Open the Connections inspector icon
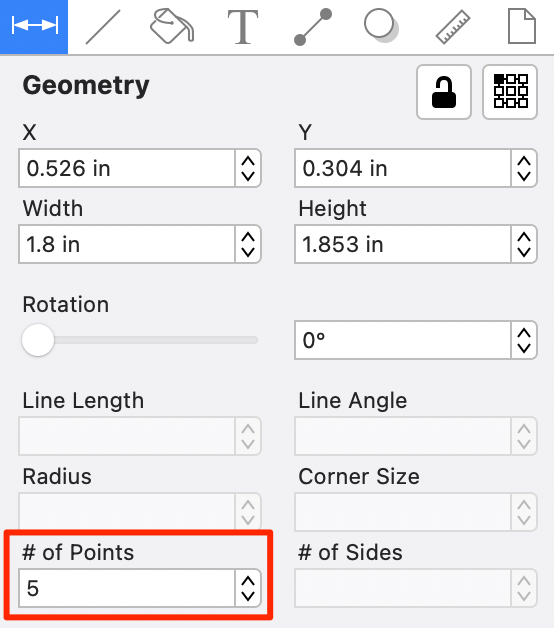The width and height of the screenshot is (554, 628). tap(313, 27)
